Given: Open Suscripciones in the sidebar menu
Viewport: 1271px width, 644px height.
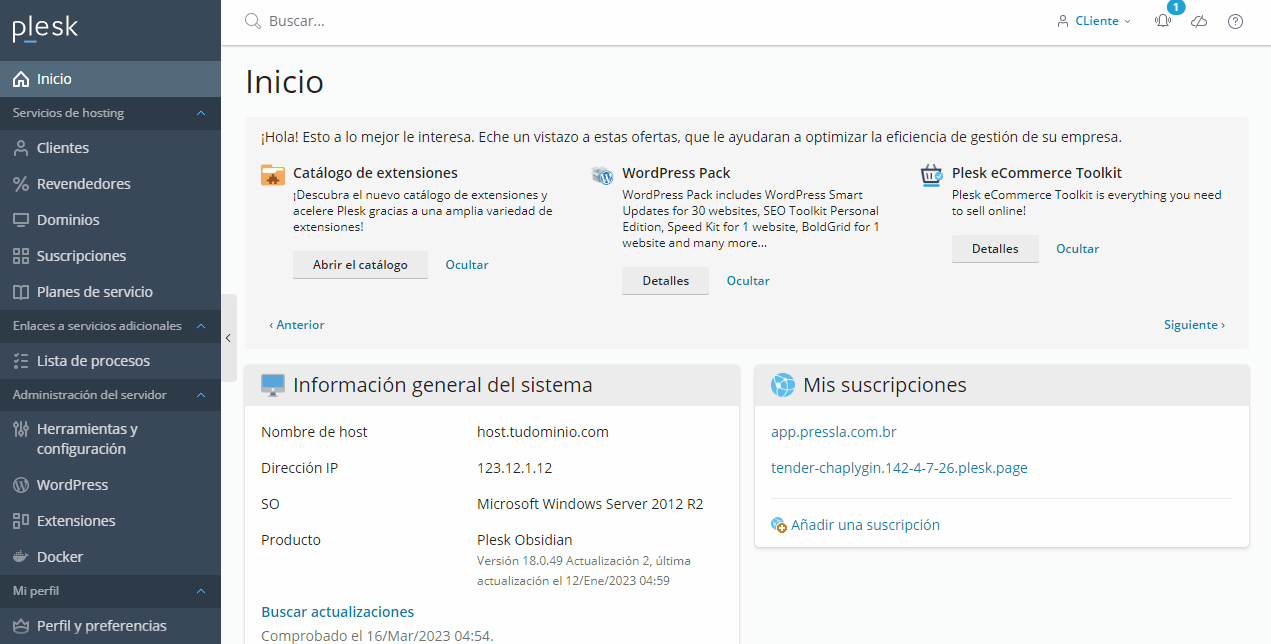Looking at the screenshot, I should pos(110,256).
